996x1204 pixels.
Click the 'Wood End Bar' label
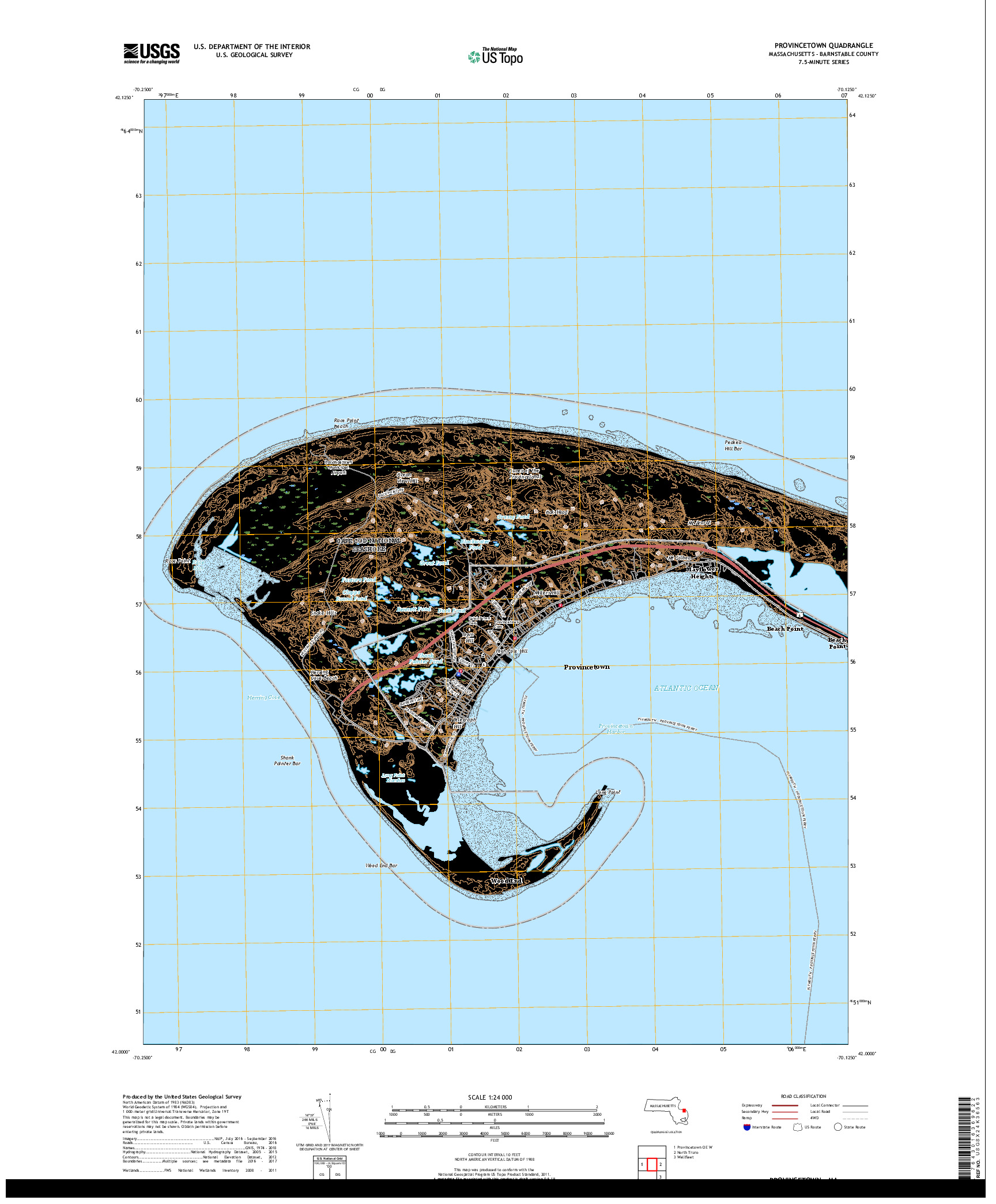(381, 866)
